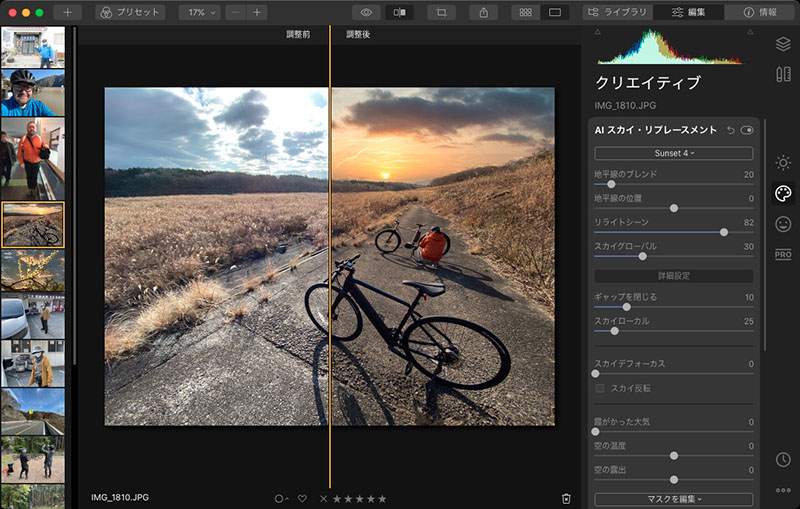Click the share export icon
The image size is (800, 509).
click(484, 12)
